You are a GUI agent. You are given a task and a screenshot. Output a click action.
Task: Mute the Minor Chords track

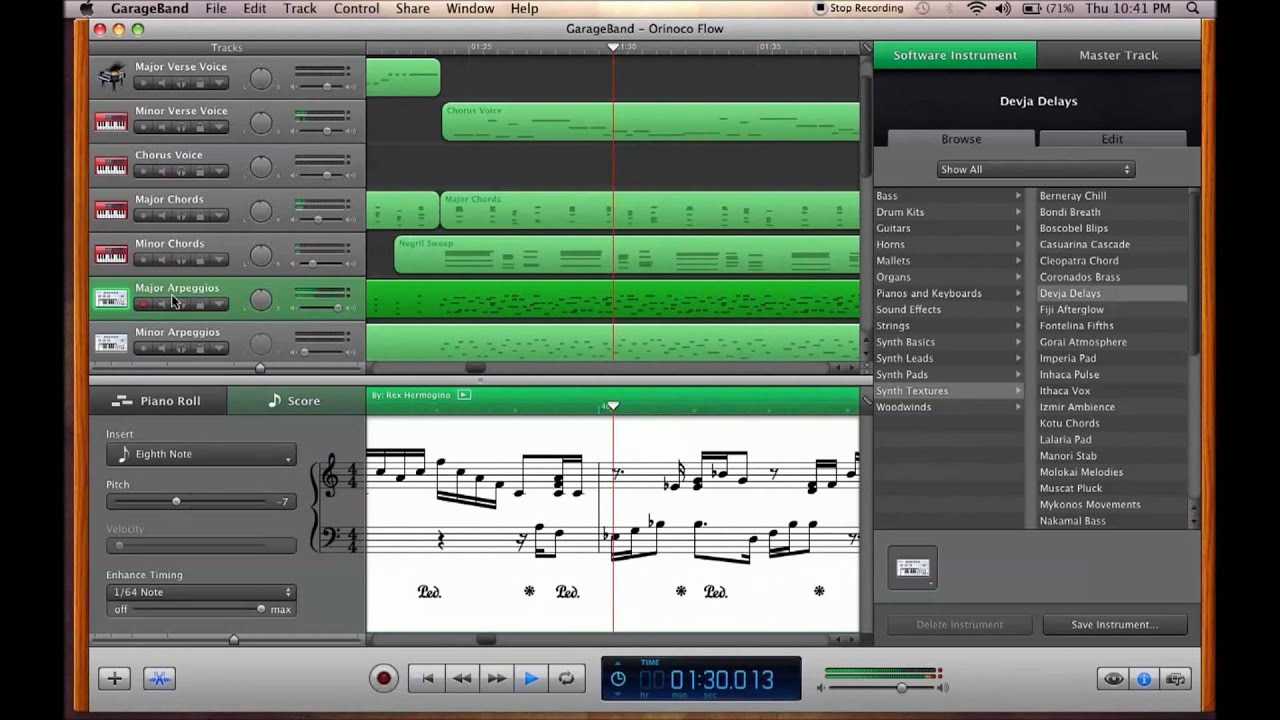(x=161, y=259)
